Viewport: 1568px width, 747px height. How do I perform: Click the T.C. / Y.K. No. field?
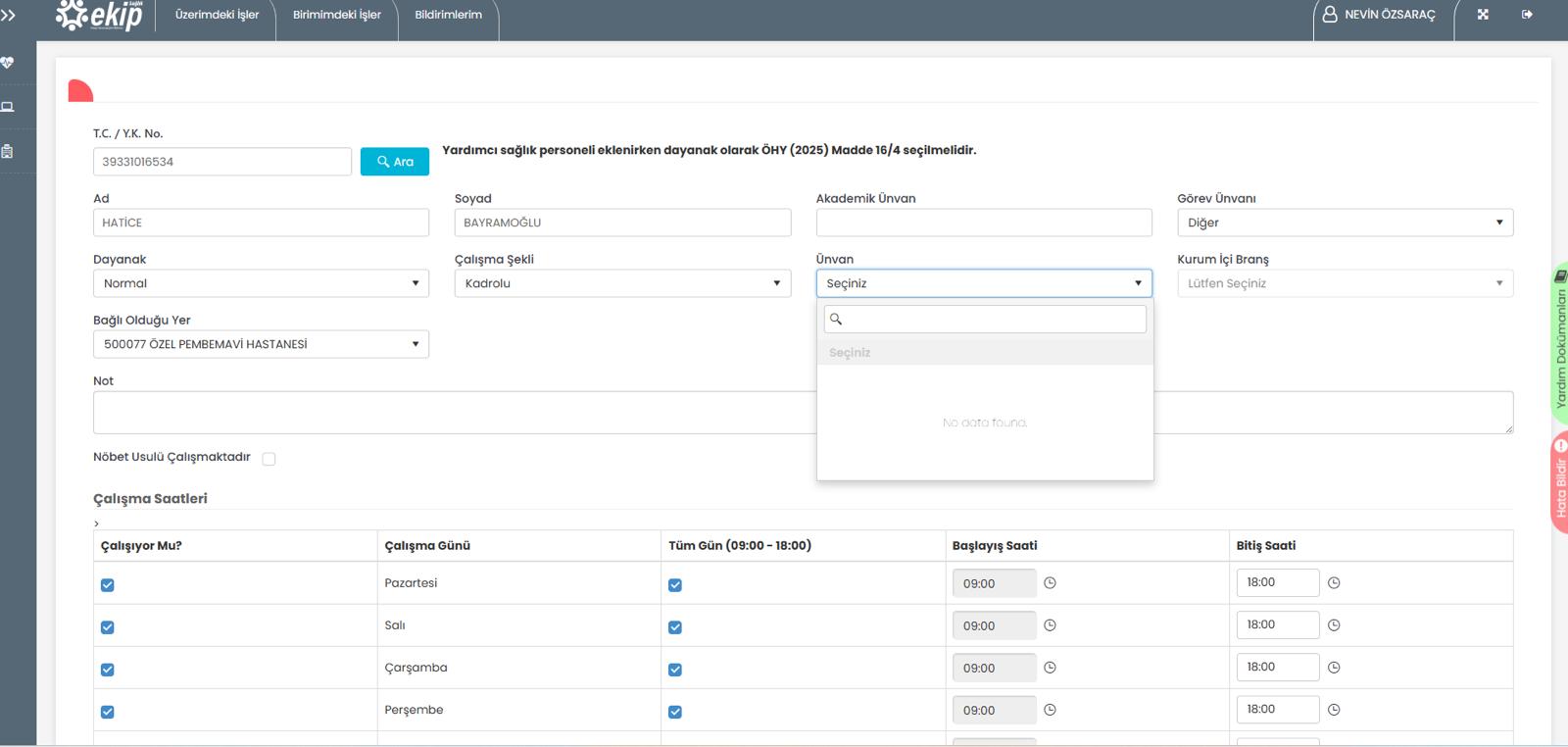[222, 162]
